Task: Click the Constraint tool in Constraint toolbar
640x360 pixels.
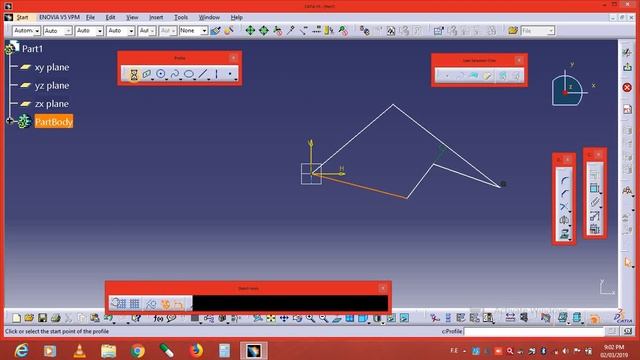Action: 594,188
